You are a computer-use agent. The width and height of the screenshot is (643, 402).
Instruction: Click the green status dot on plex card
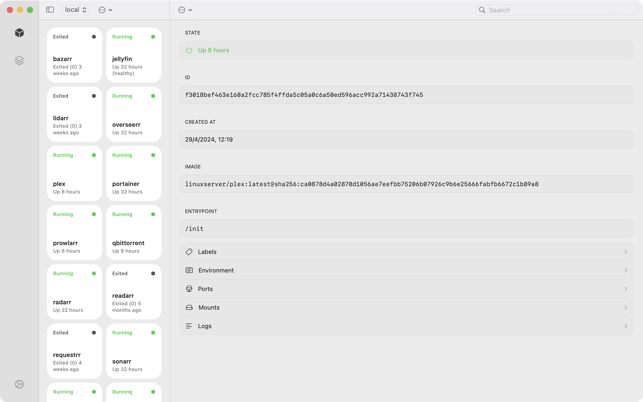point(94,155)
